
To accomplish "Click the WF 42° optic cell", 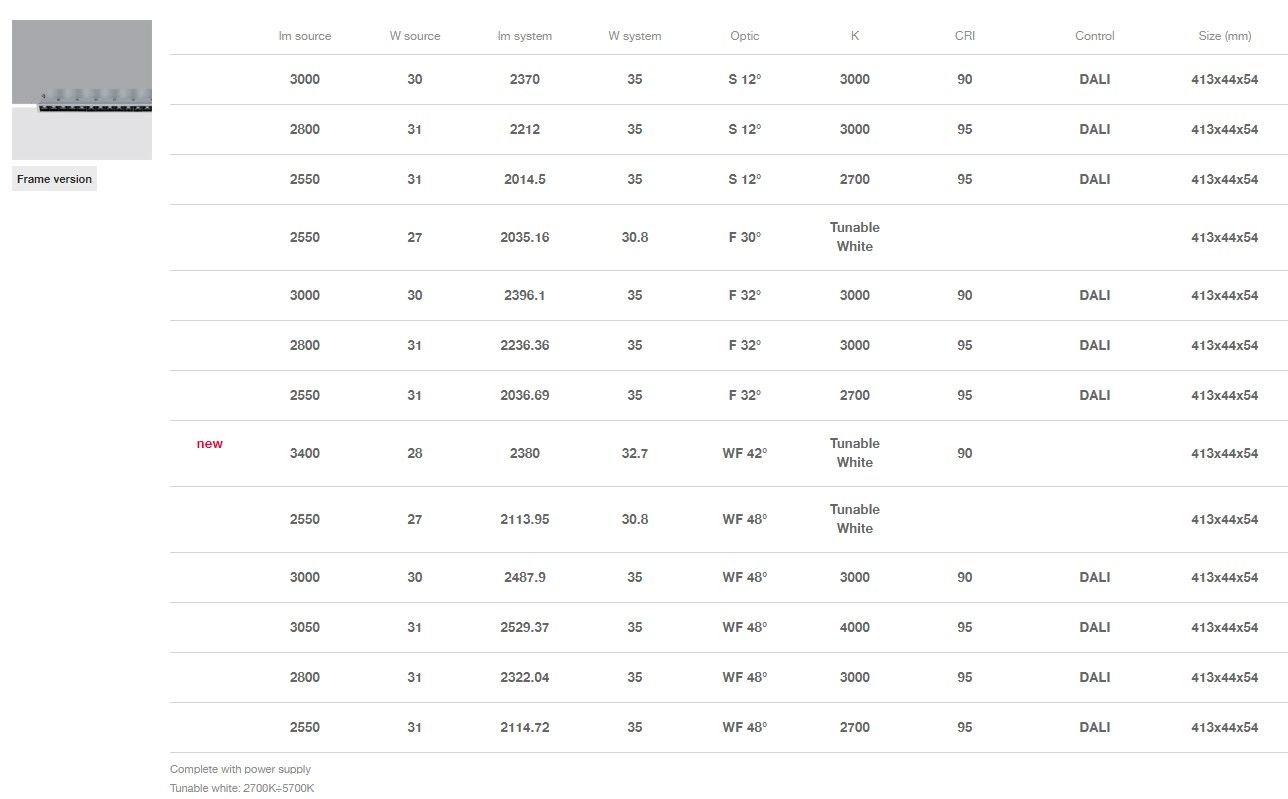I will (745, 454).
